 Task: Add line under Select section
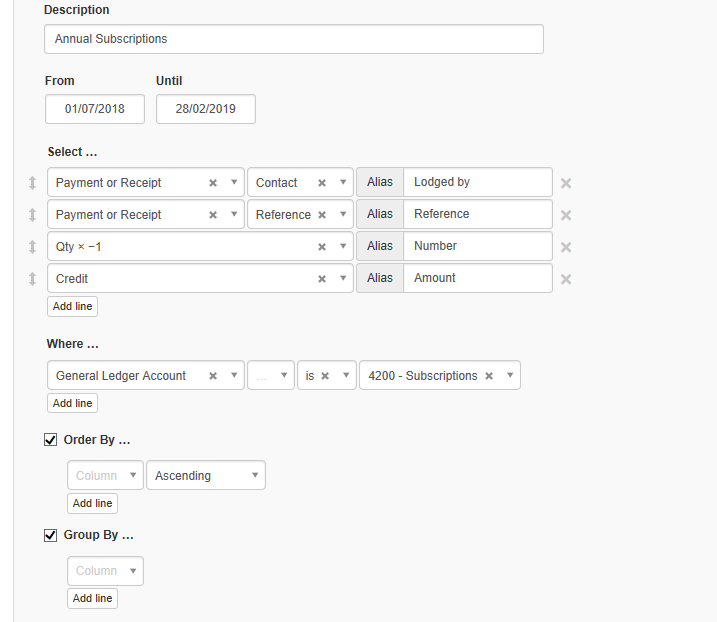coord(72,306)
